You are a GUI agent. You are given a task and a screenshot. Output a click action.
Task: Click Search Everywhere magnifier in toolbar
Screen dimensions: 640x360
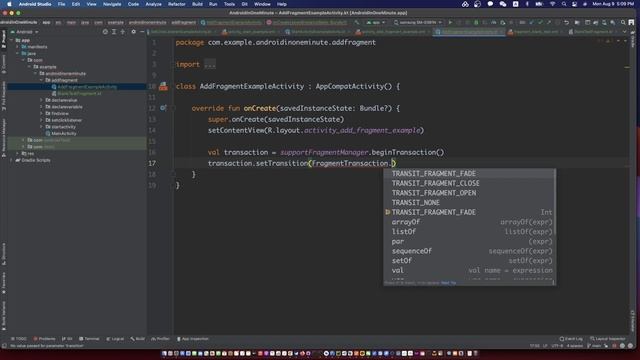pyautogui.click(x=623, y=22)
